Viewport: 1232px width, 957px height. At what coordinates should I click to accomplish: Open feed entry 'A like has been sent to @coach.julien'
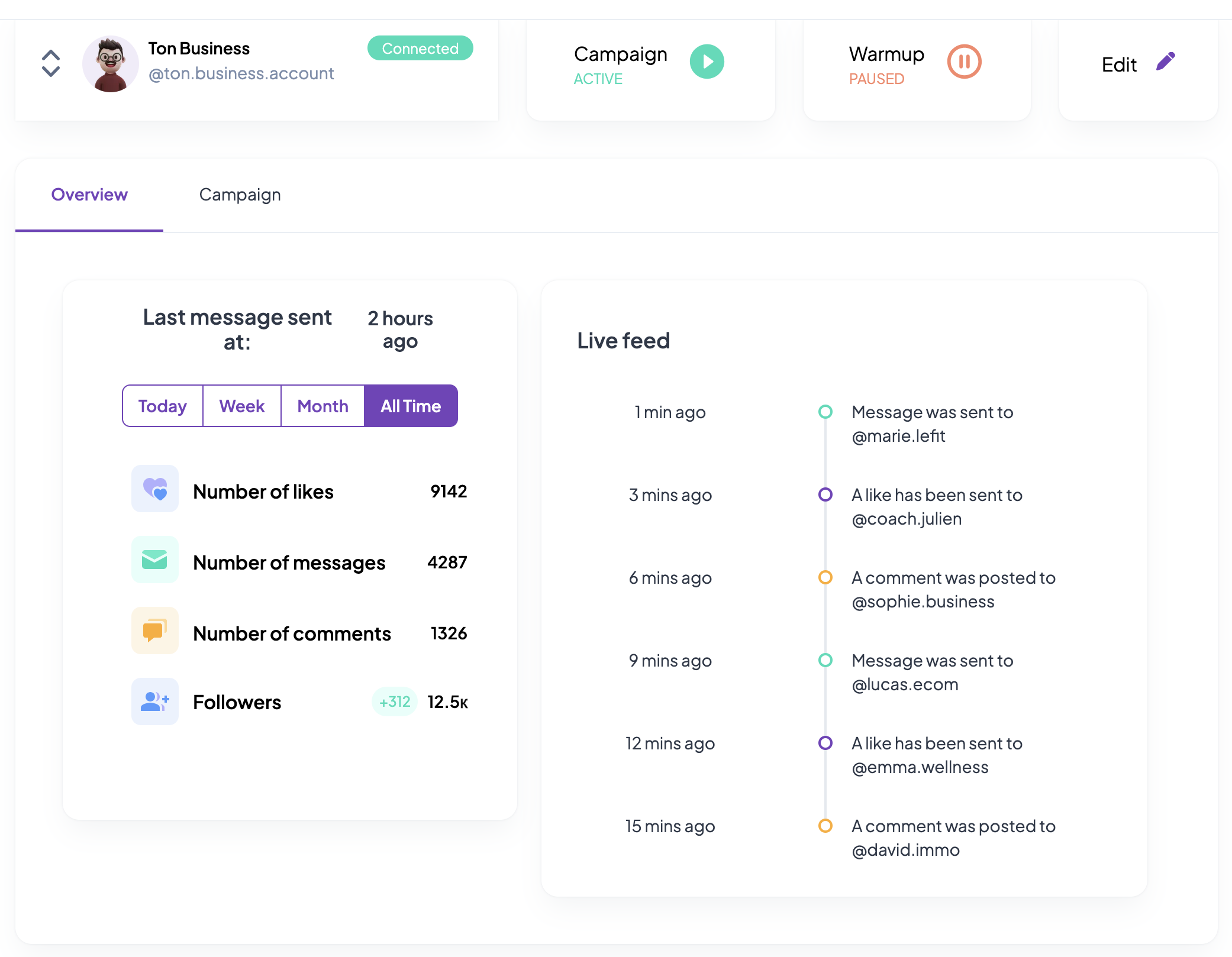coord(937,507)
